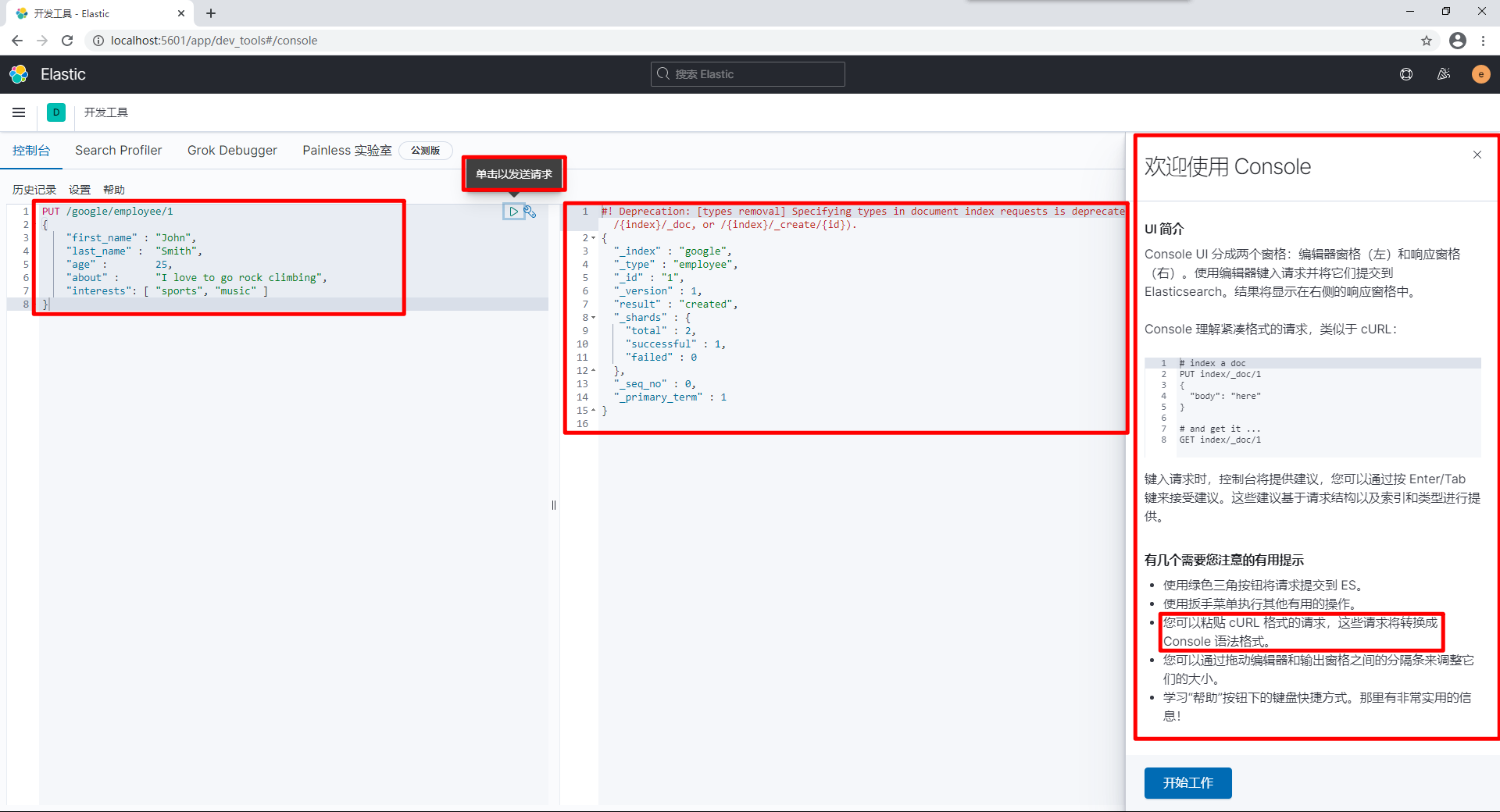
Task: Click the 开始工作 button
Action: coord(1187,783)
